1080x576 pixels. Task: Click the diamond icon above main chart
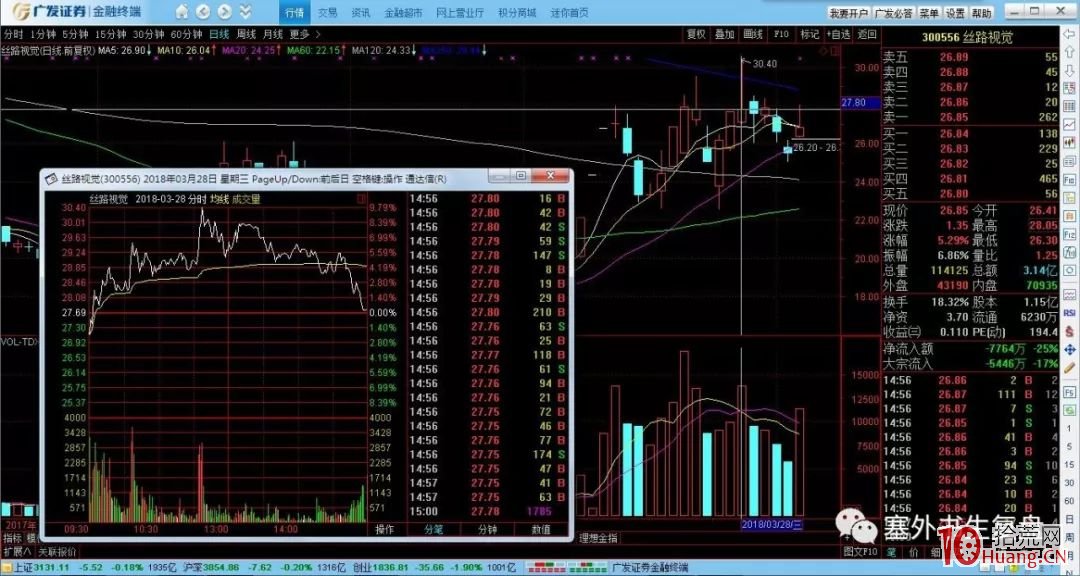pos(822,51)
